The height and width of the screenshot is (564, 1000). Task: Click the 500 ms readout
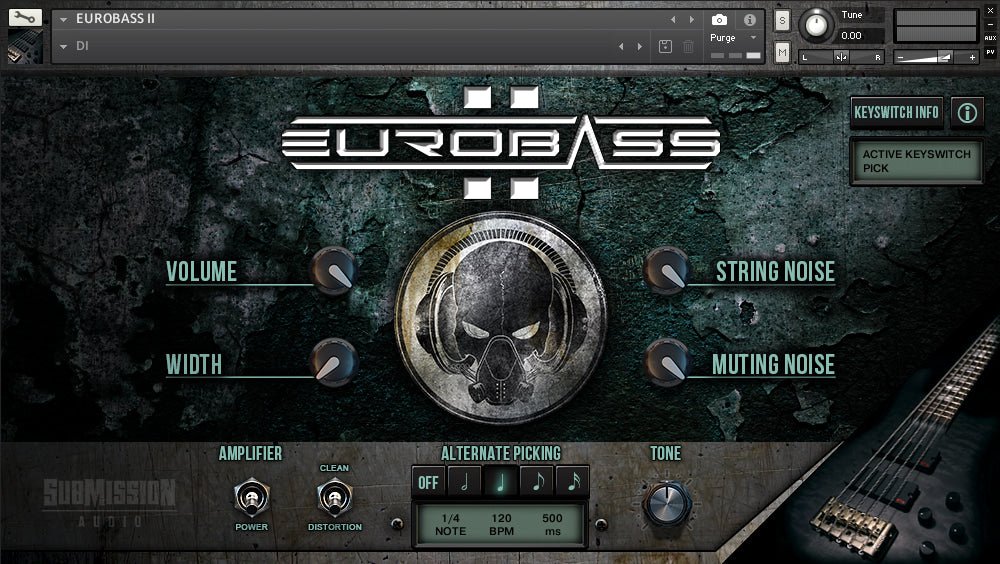pyautogui.click(x=552, y=524)
